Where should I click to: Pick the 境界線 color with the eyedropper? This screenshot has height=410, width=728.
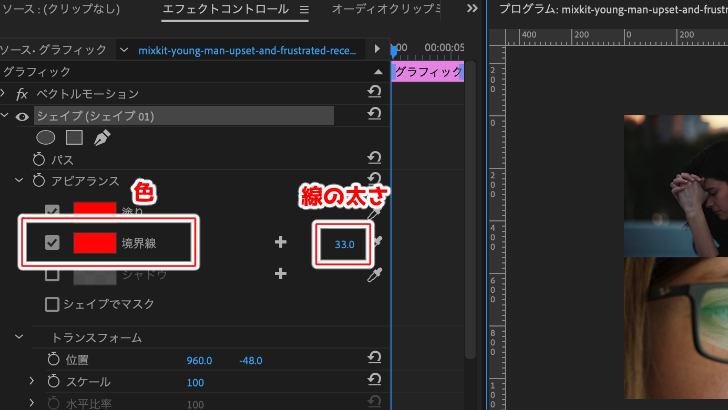[x=377, y=242]
